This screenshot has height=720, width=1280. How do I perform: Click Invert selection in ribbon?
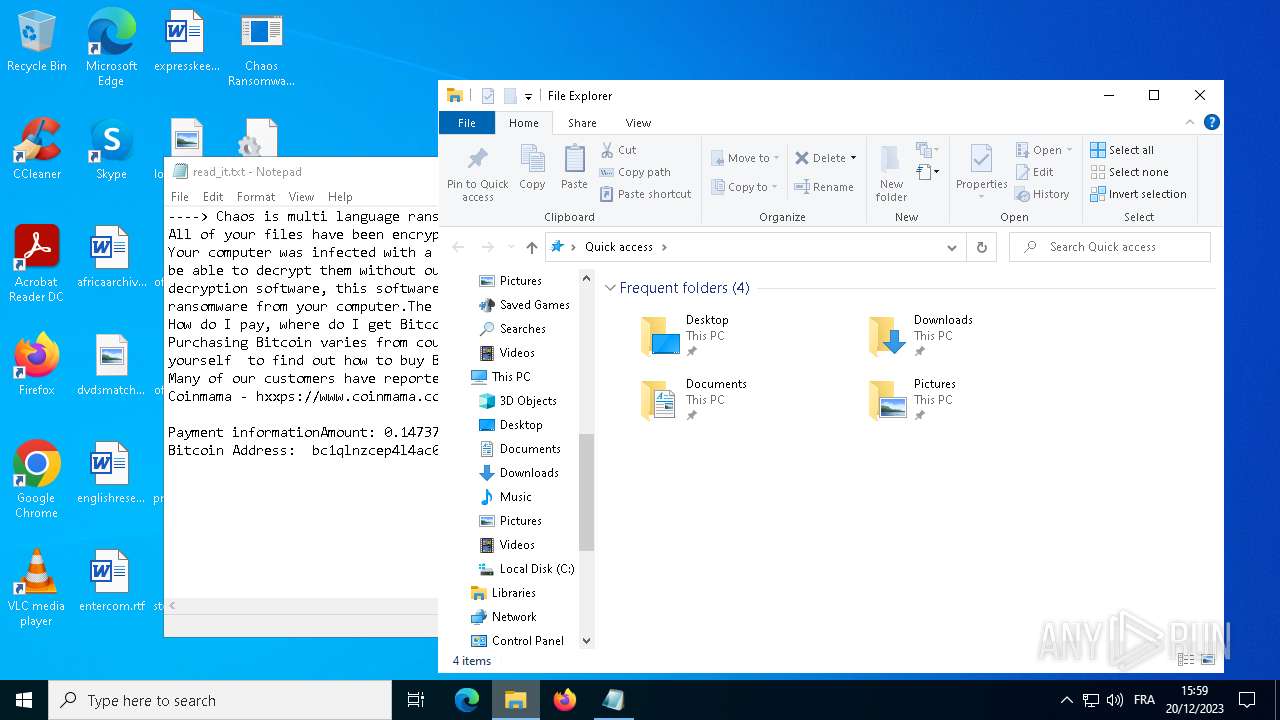tap(1138, 194)
